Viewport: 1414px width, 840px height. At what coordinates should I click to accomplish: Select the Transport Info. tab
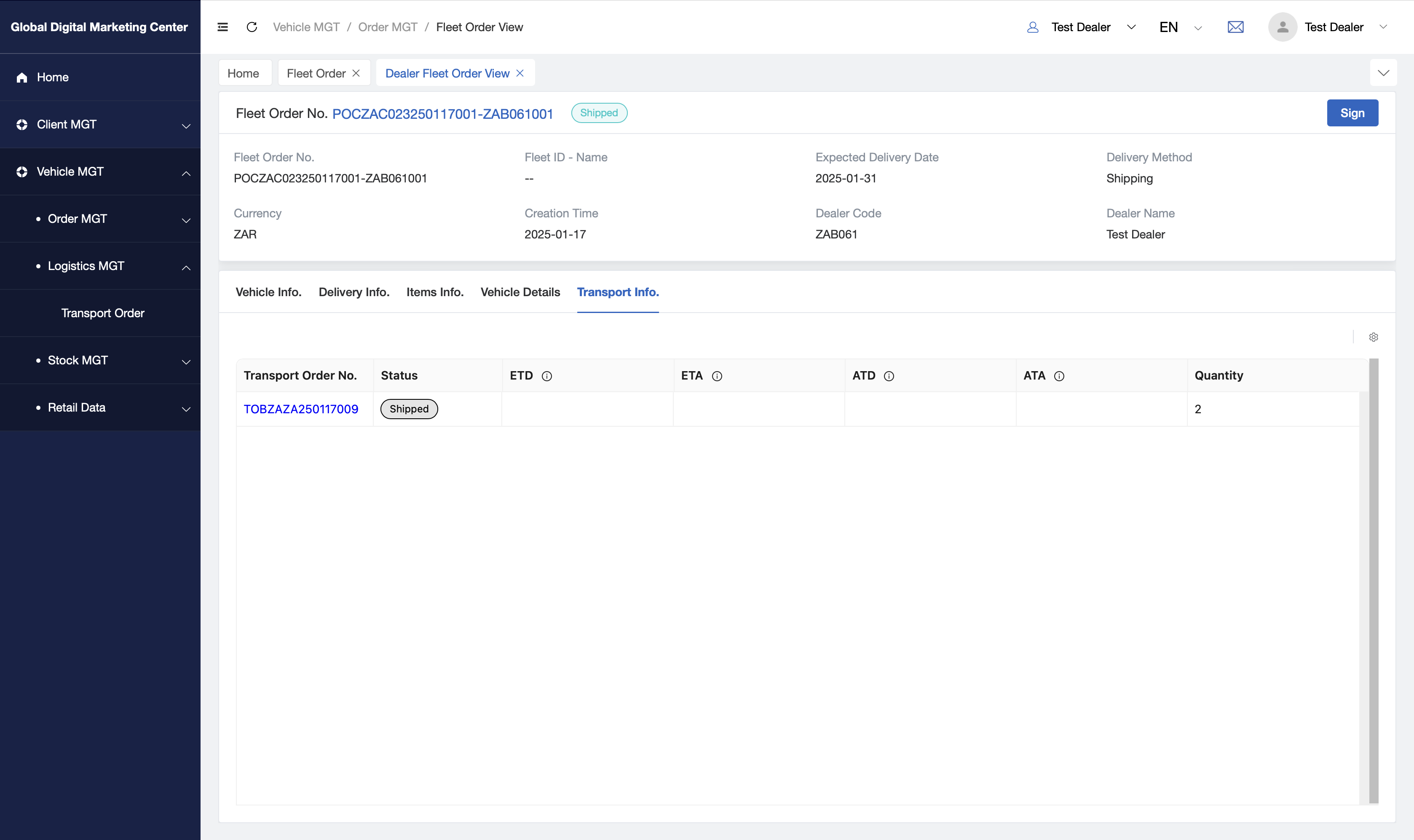point(618,292)
